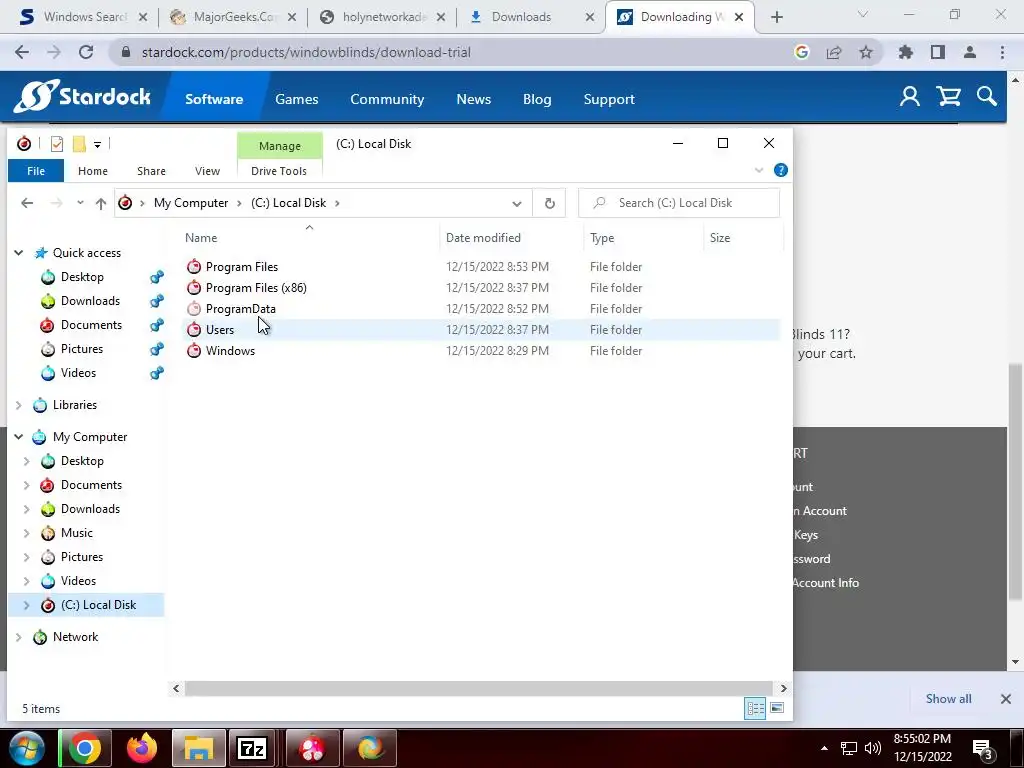
Task: Refresh the Explorer folder view
Action: (550, 203)
